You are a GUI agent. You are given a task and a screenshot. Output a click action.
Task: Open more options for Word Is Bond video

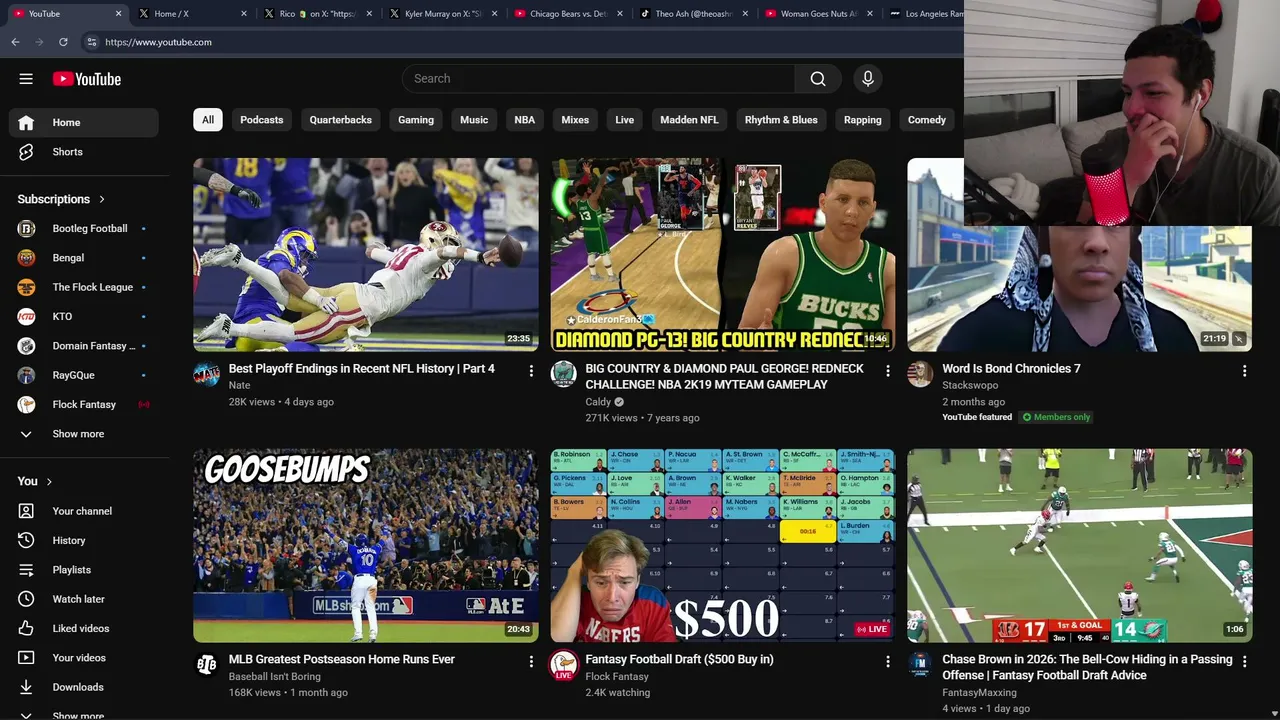pyautogui.click(x=1244, y=371)
